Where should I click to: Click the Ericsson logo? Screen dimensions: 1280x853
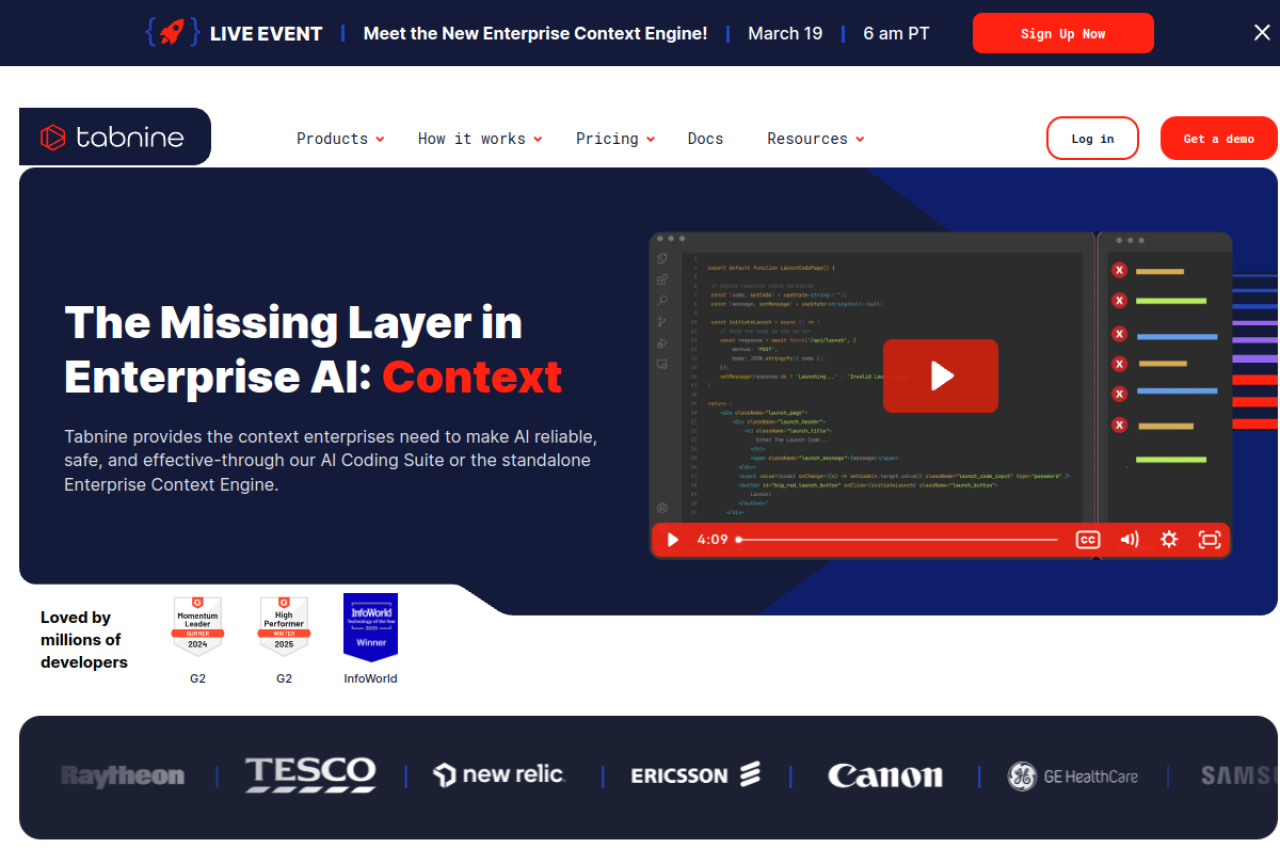click(696, 775)
